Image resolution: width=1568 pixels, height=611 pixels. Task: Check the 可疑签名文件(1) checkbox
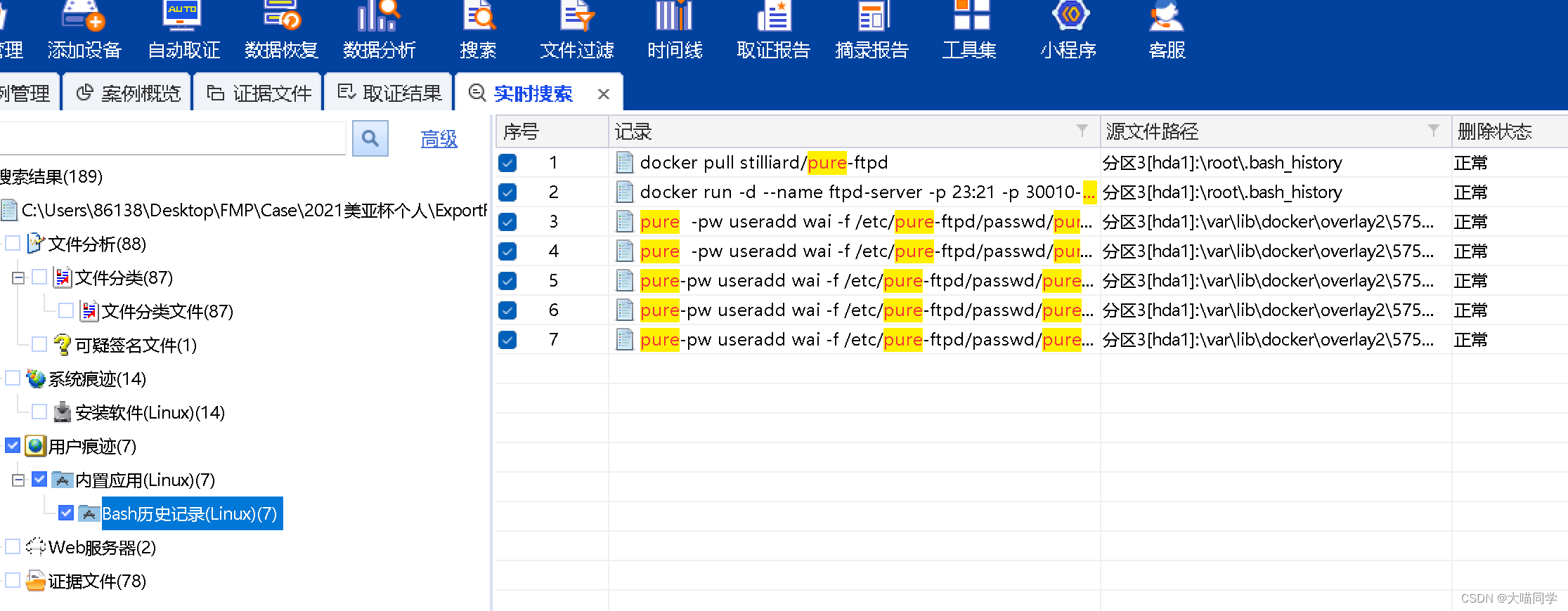click(40, 344)
